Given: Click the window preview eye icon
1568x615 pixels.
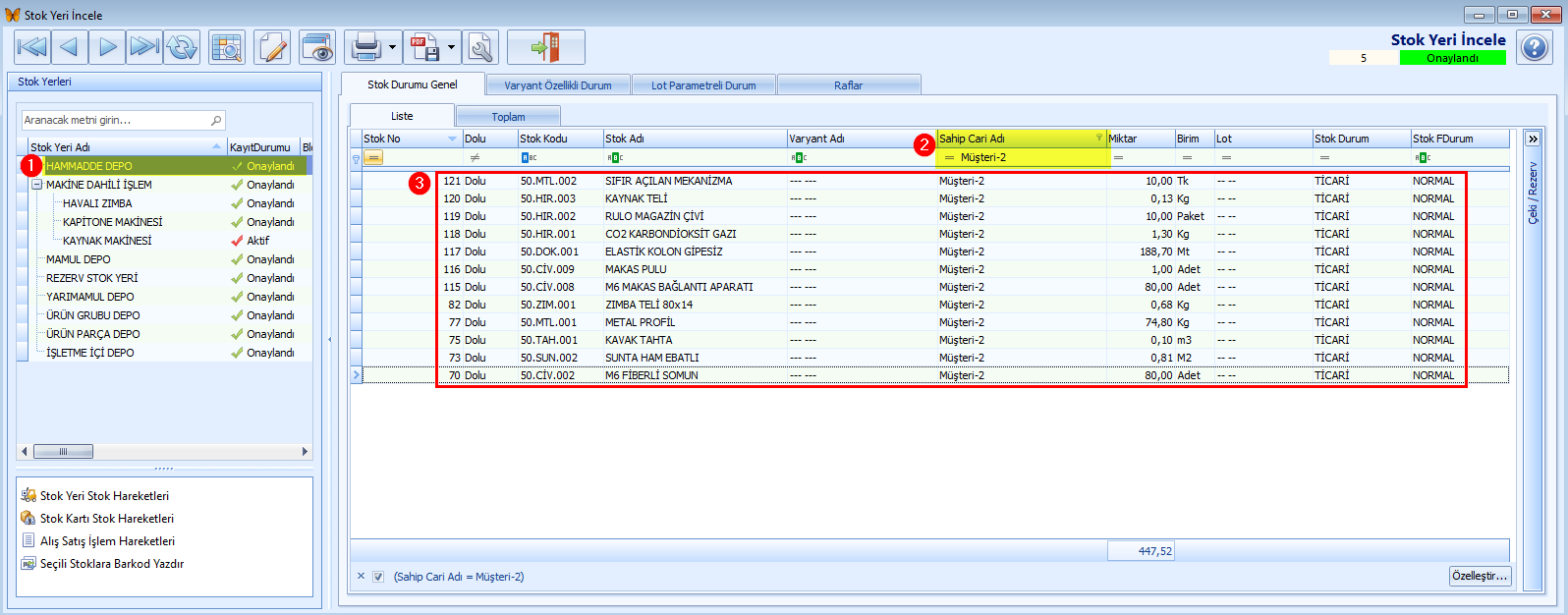Looking at the screenshot, I should (317, 47).
